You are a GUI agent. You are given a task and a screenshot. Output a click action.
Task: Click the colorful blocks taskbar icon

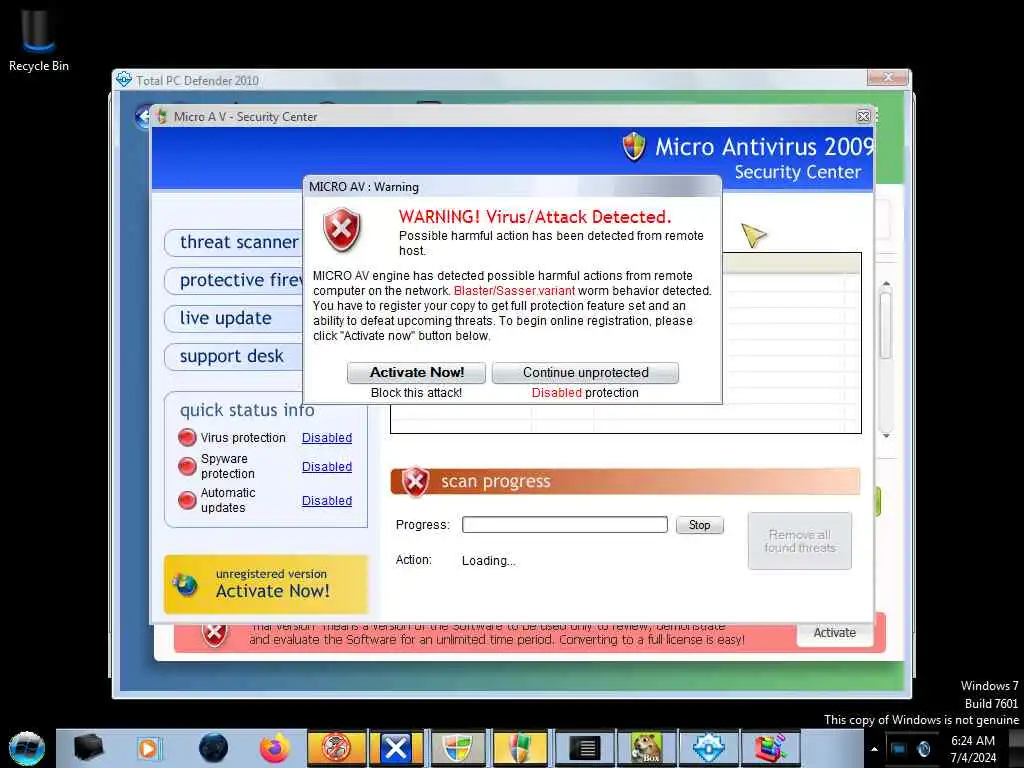click(771, 748)
